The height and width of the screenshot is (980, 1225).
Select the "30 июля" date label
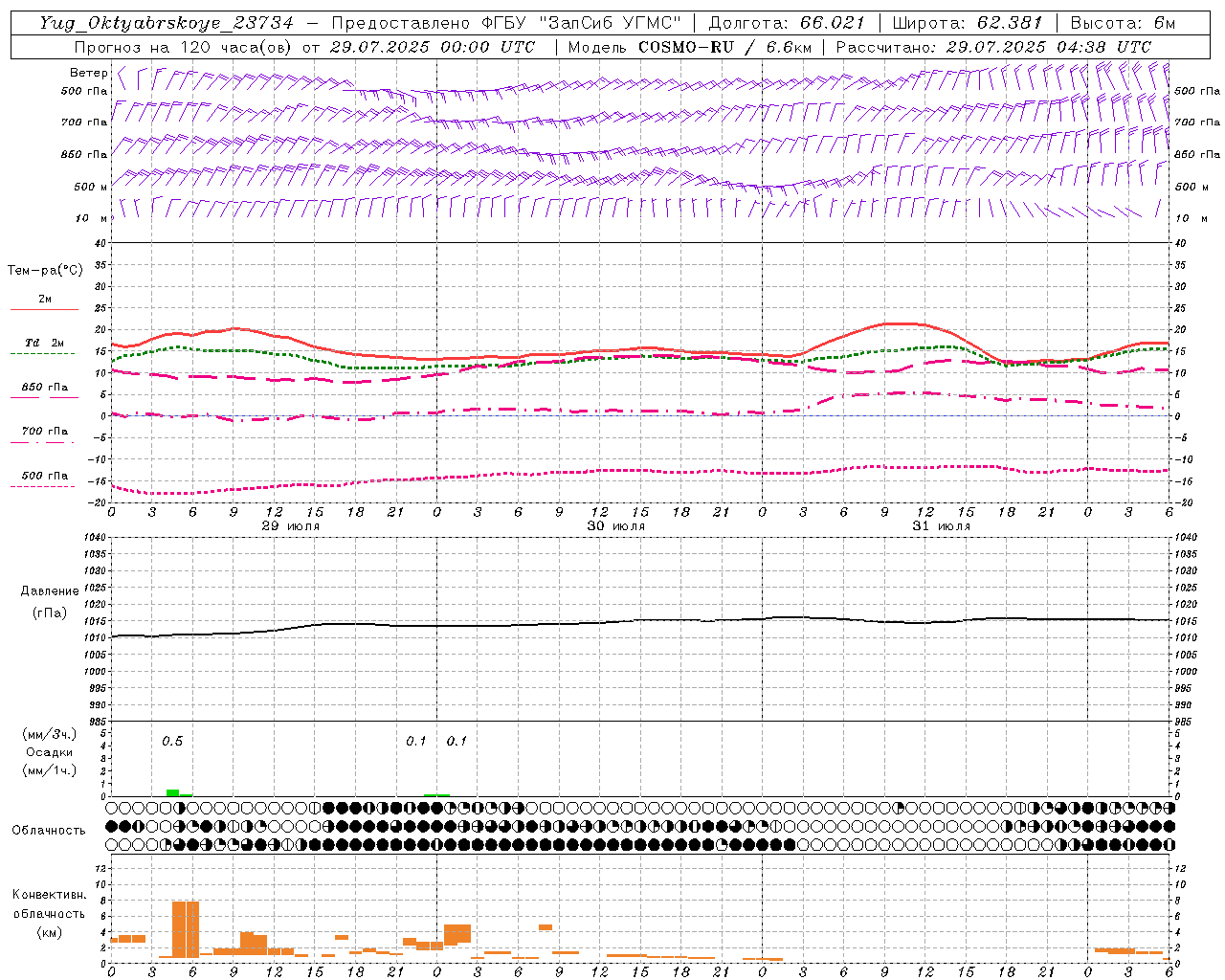tap(615, 526)
